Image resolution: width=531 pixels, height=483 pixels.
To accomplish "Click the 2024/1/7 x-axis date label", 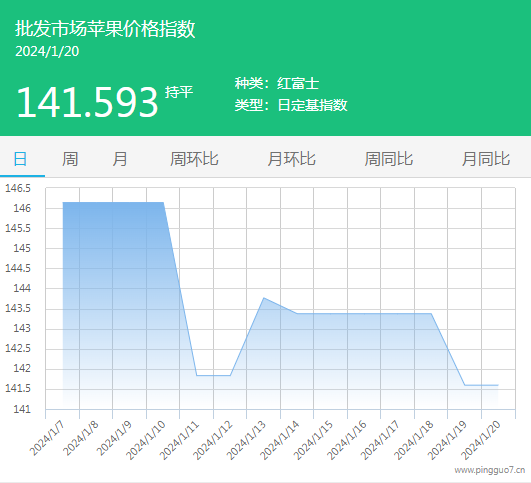I will coord(47,438).
